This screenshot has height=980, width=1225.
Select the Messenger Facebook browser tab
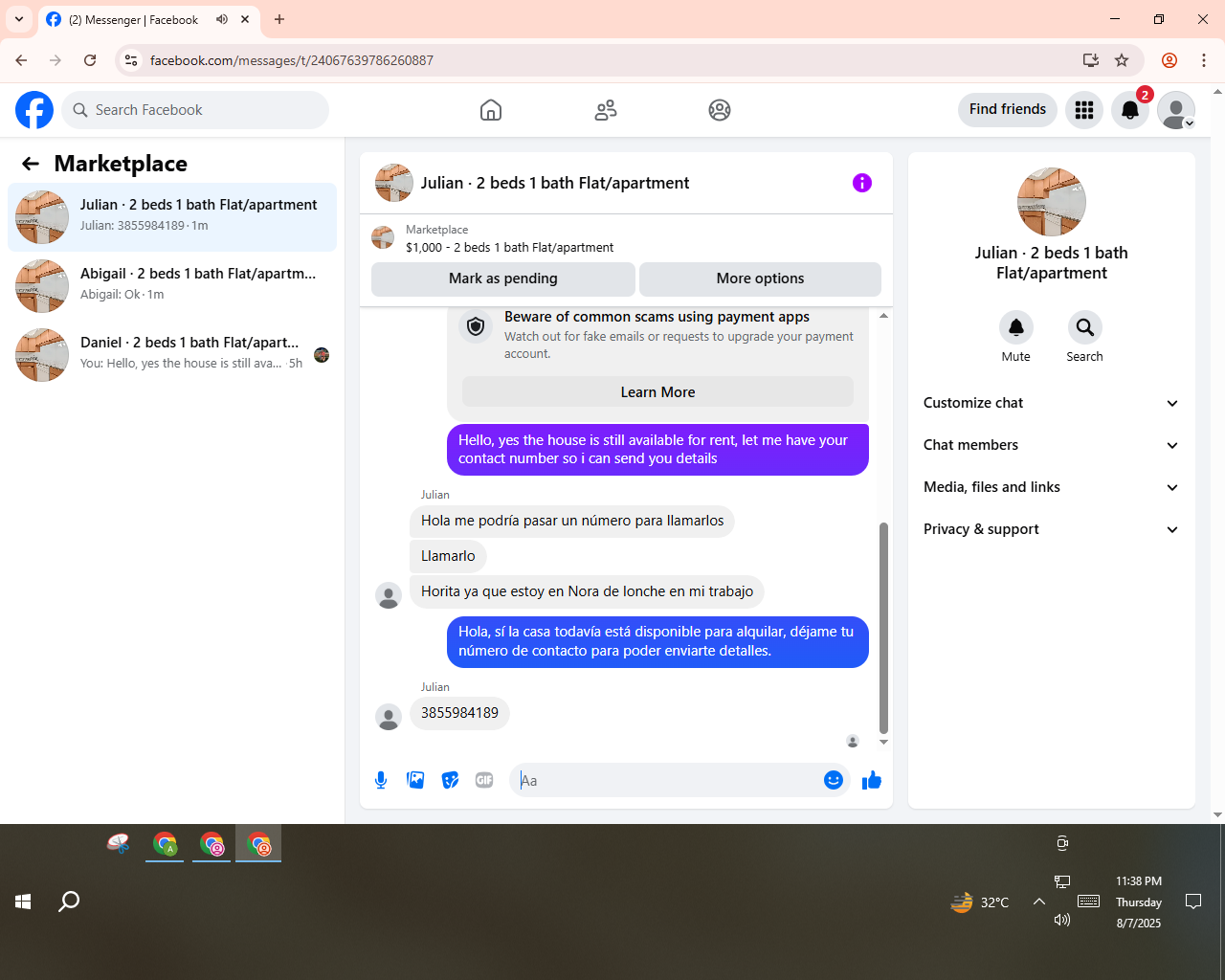(148, 19)
